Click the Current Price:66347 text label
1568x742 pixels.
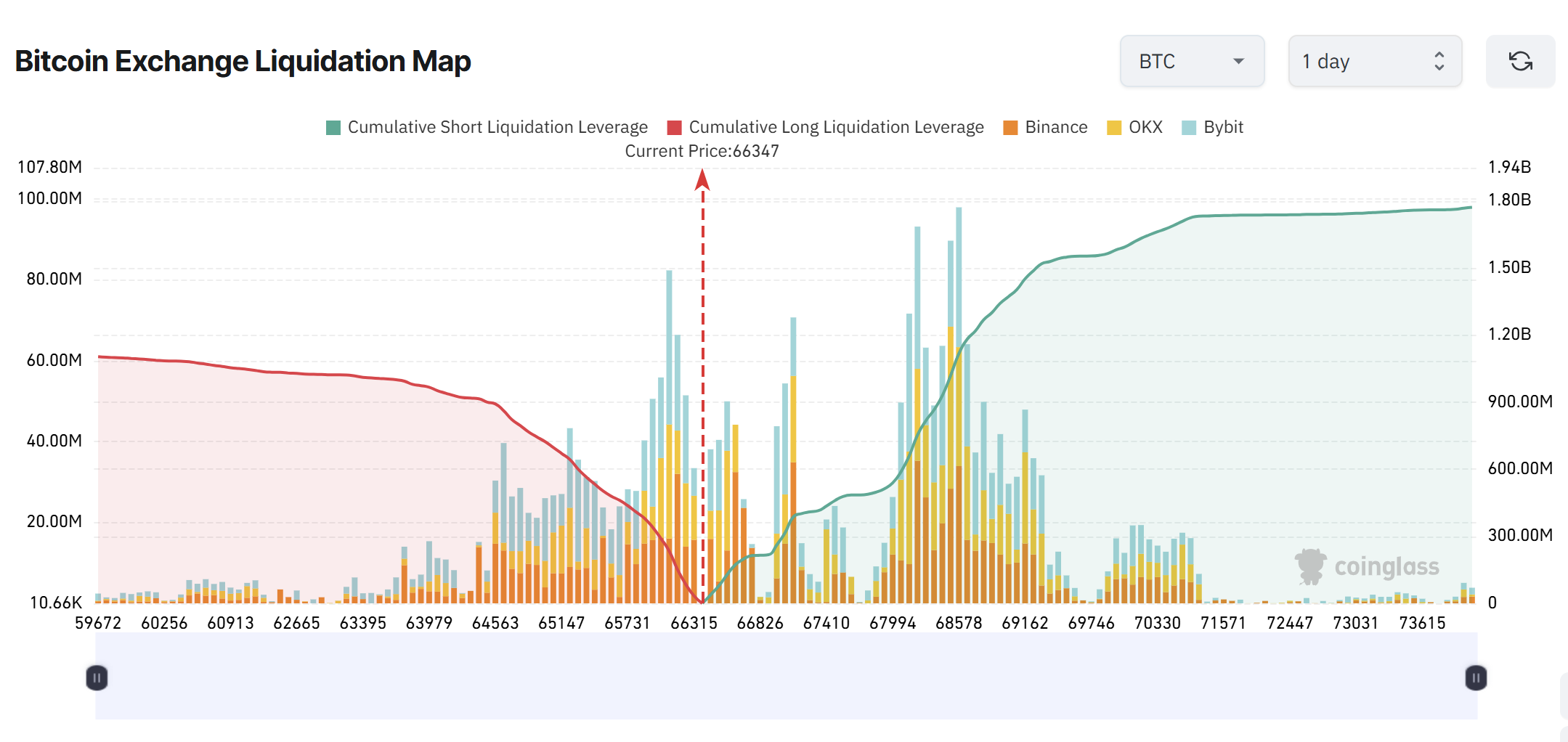(x=702, y=150)
